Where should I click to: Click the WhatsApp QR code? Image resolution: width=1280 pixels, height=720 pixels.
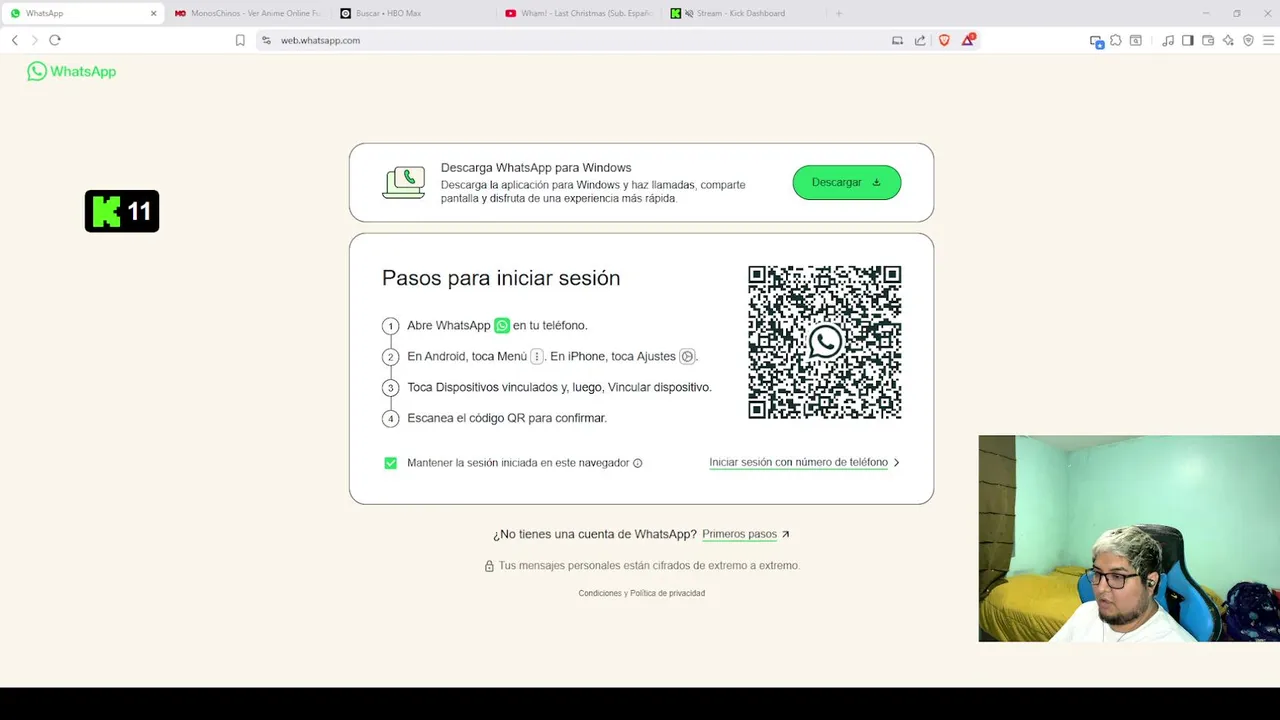825,342
